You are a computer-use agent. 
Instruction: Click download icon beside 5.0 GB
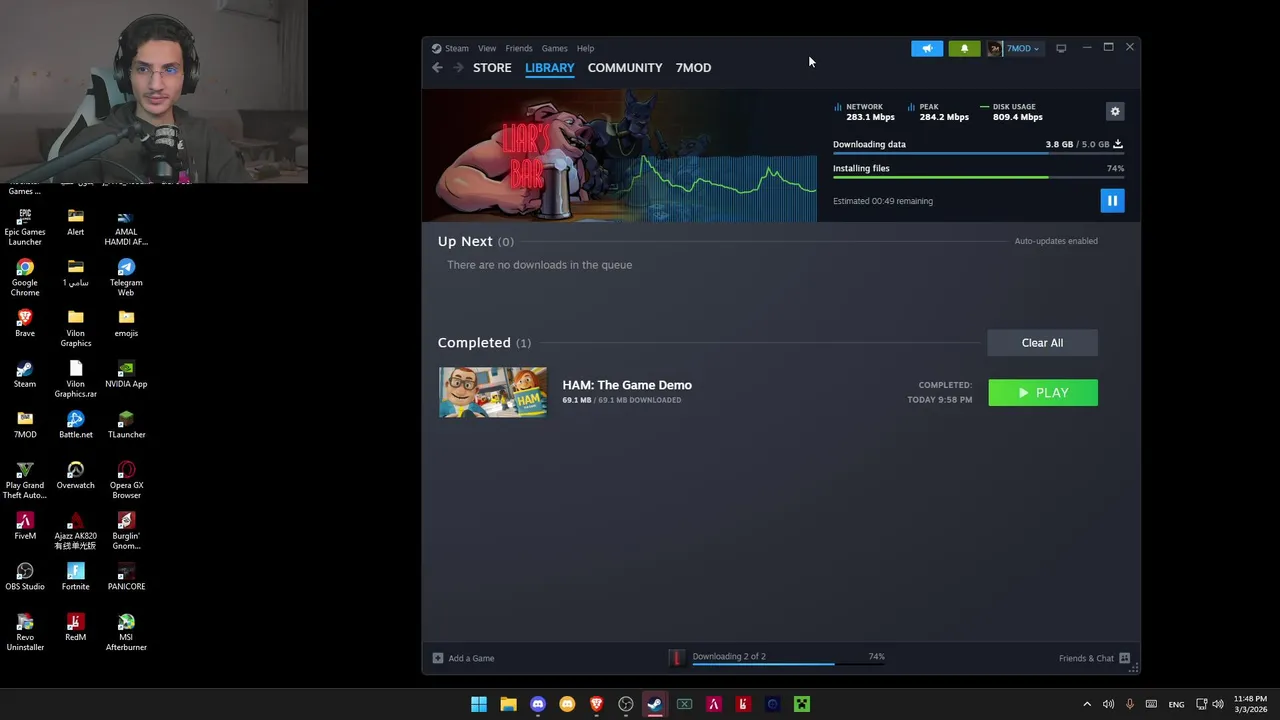click(1118, 144)
